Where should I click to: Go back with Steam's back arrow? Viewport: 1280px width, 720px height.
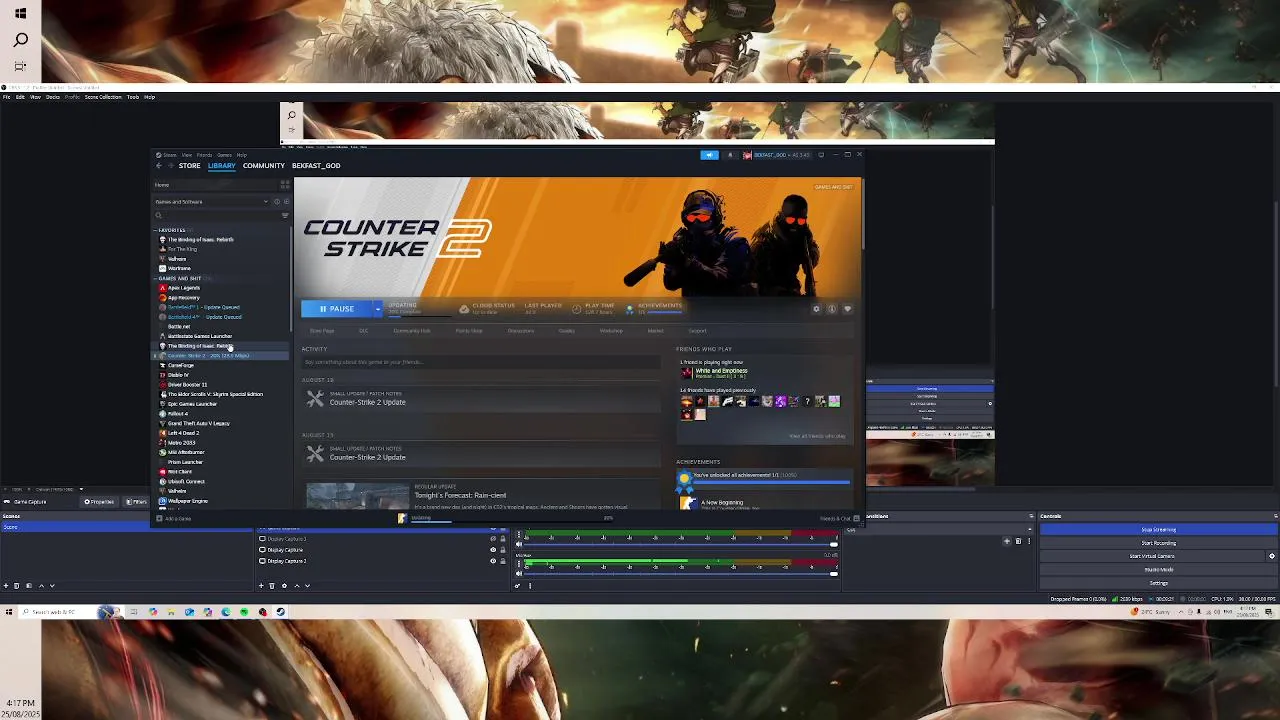pyautogui.click(x=159, y=166)
